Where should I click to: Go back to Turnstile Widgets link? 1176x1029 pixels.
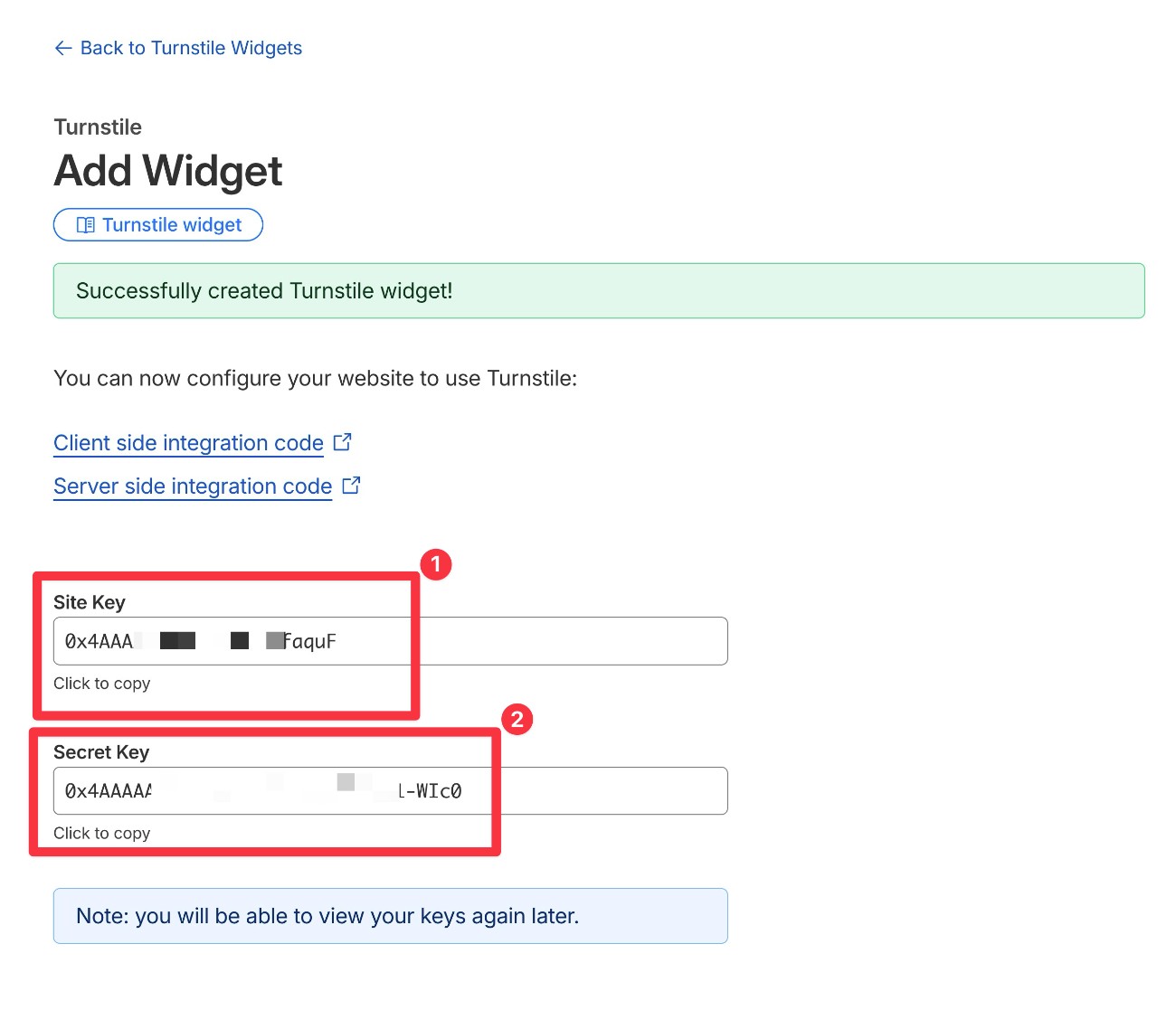pos(191,48)
